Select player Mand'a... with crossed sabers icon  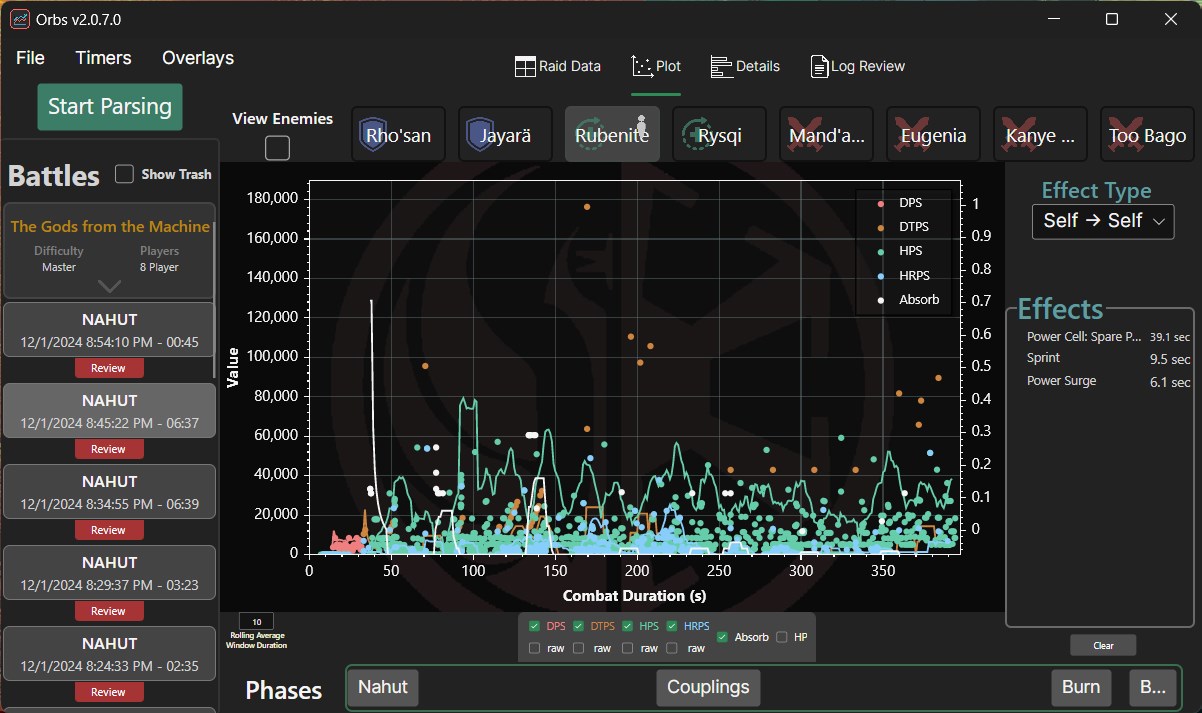click(x=826, y=134)
